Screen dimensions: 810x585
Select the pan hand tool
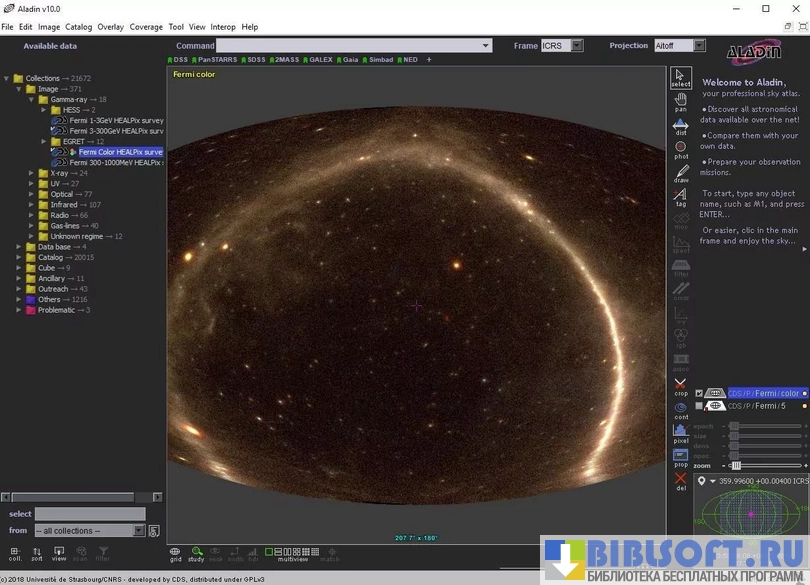[x=680, y=101]
